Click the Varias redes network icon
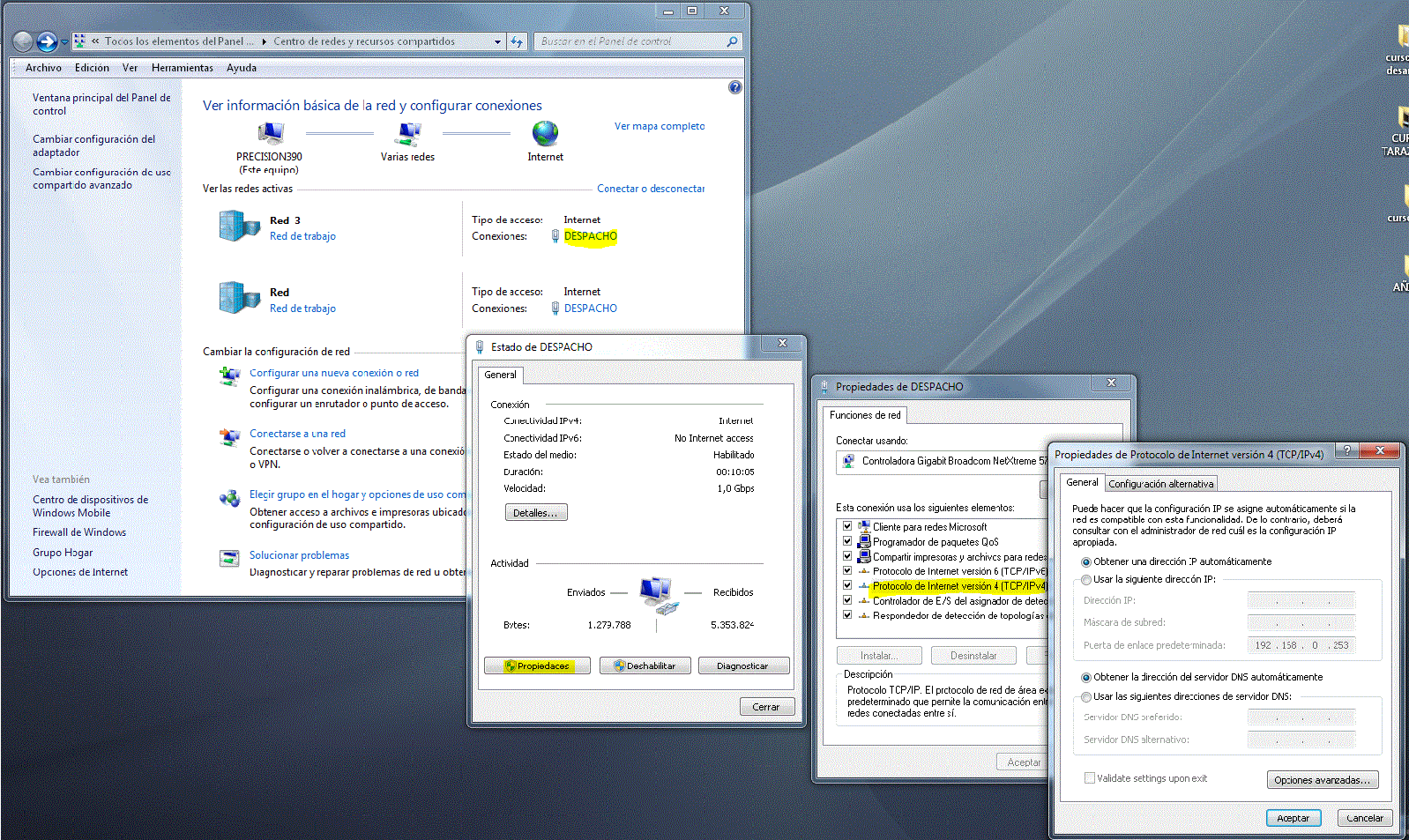Viewport: 1409px width, 840px height. coord(408,134)
